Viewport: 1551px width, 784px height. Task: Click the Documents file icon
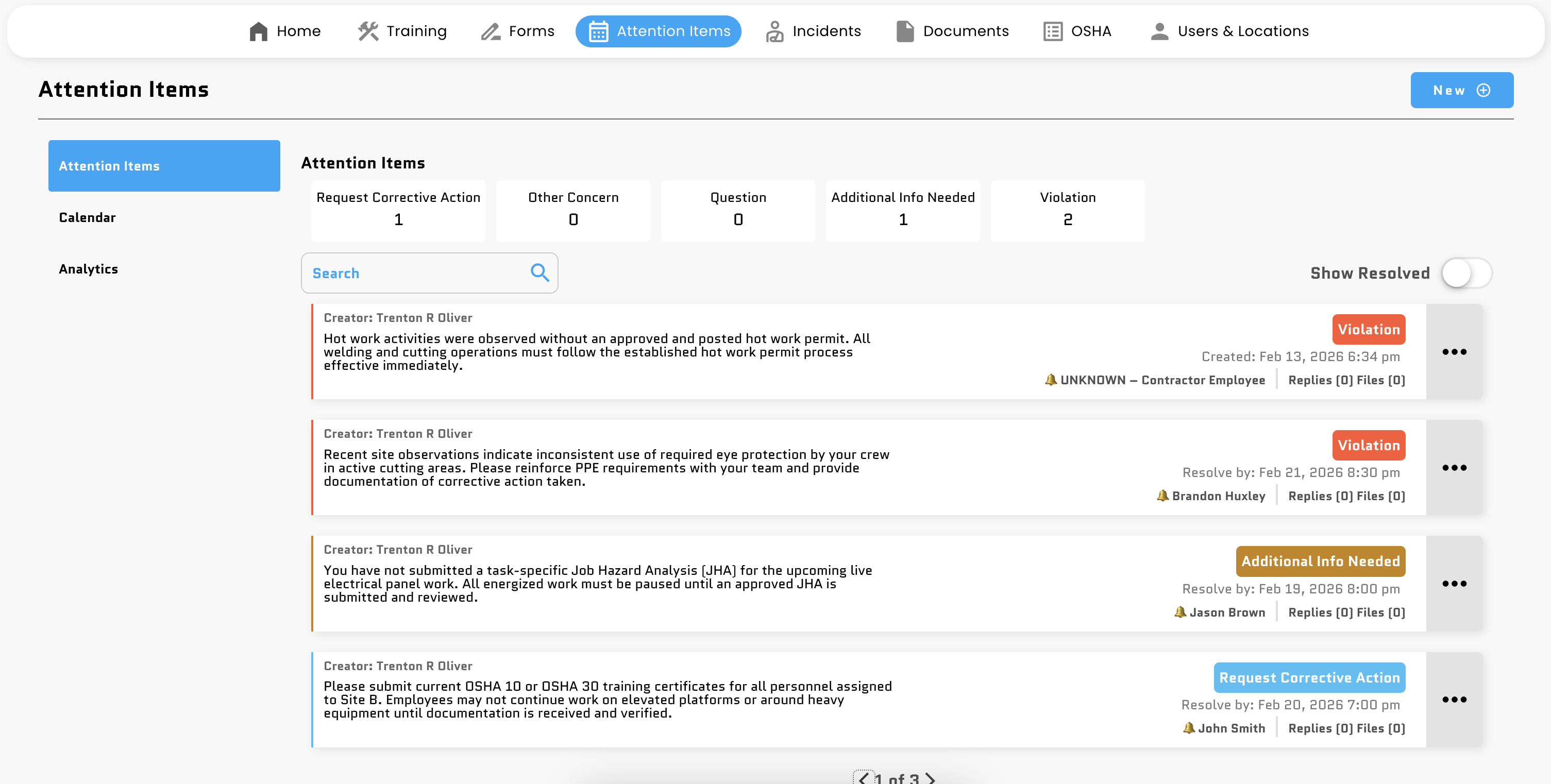[905, 31]
